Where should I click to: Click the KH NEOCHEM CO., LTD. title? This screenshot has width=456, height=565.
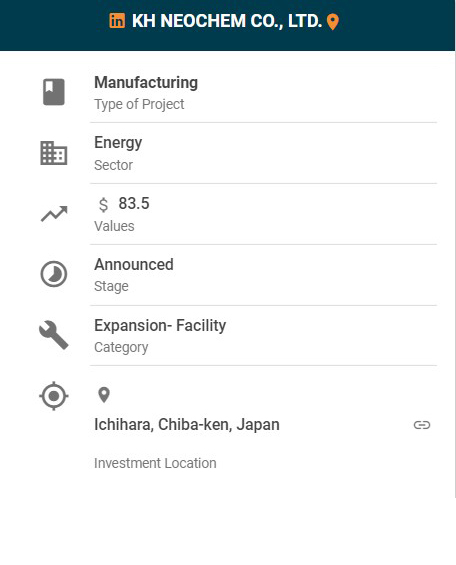(227, 21)
